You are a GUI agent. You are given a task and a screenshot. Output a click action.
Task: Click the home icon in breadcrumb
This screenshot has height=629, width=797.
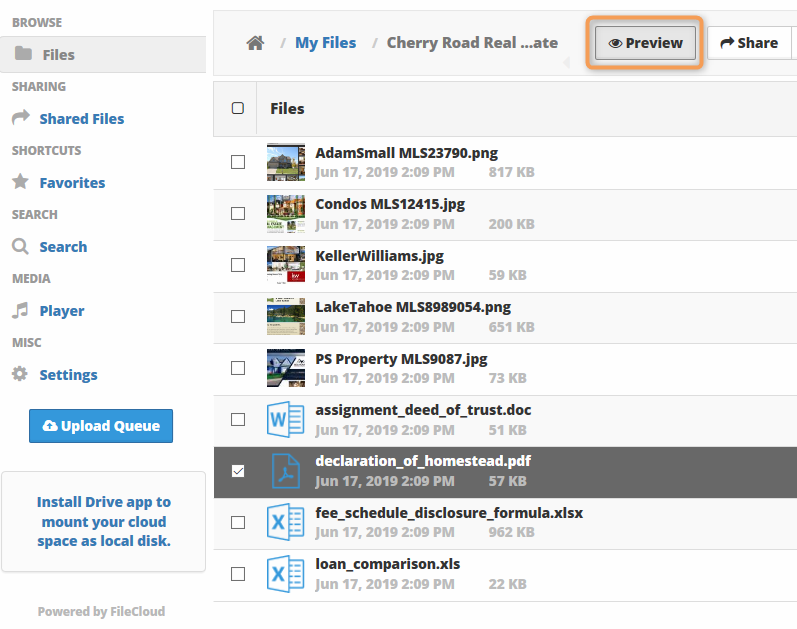(255, 43)
